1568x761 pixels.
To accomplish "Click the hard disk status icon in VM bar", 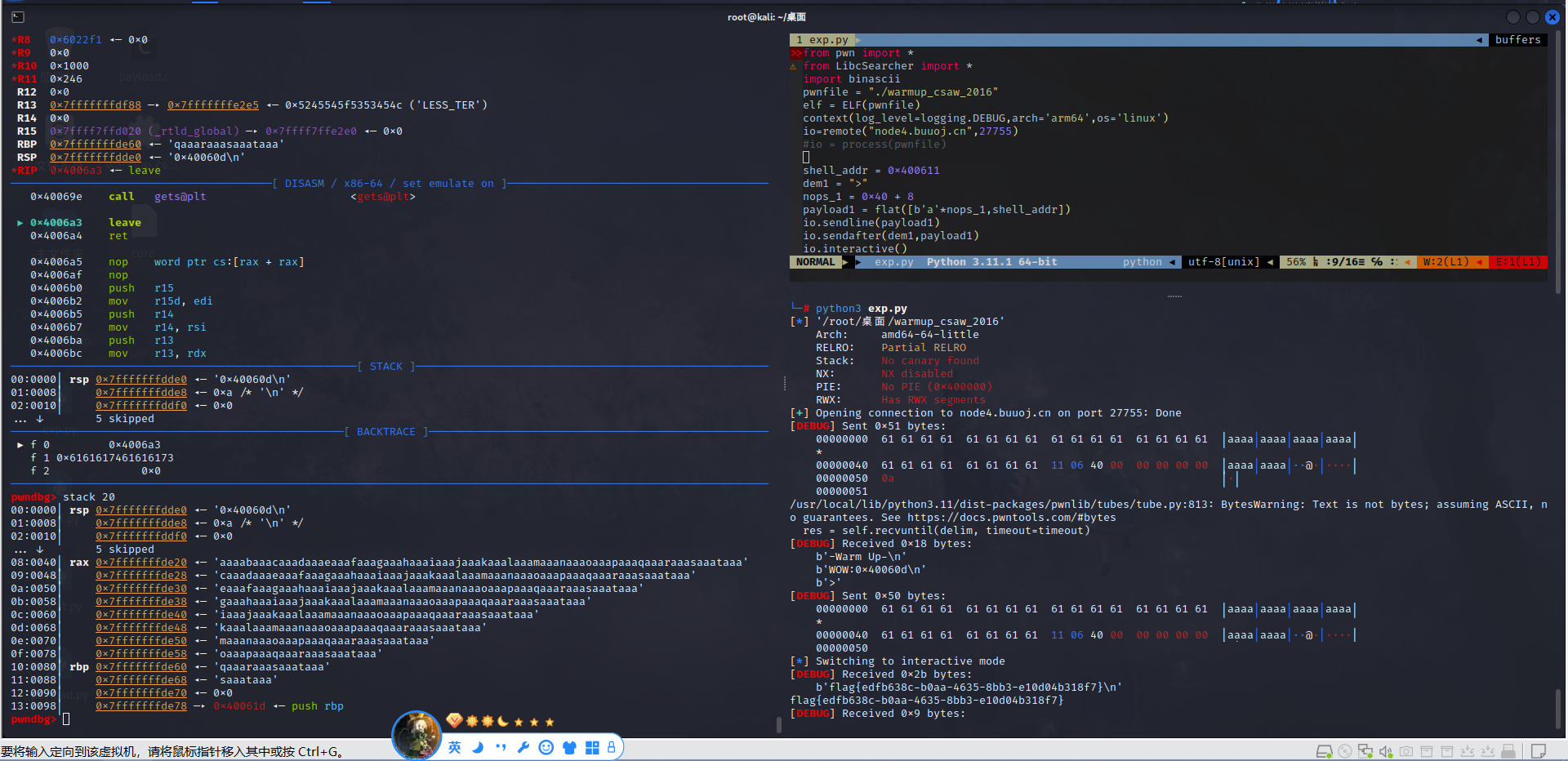I will [x=1325, y=751].
